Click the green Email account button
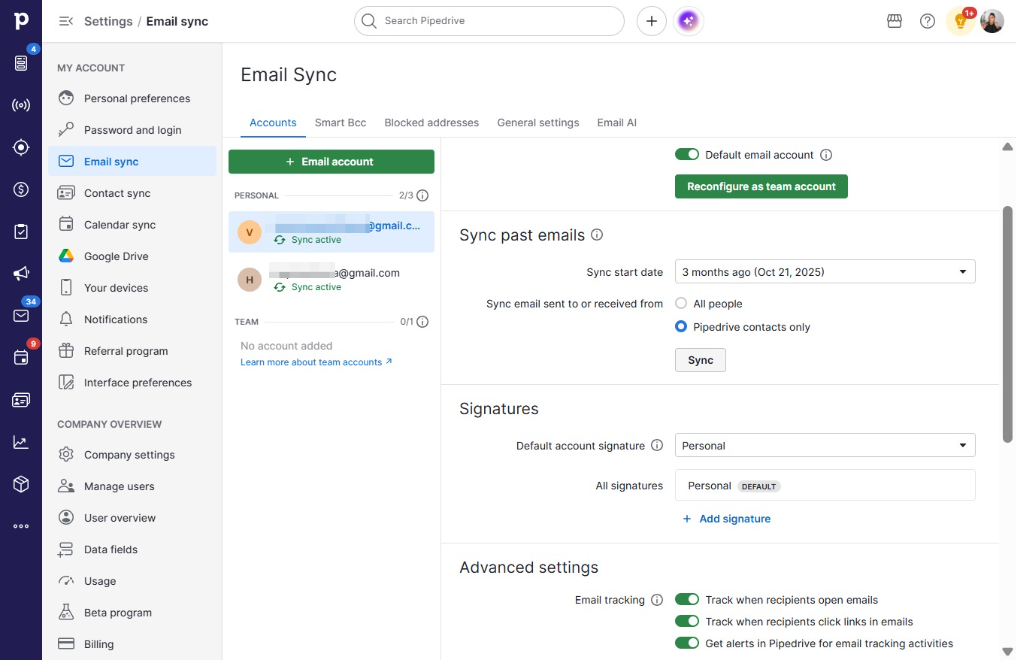1016x660 pixels. (x=331, y=161)
